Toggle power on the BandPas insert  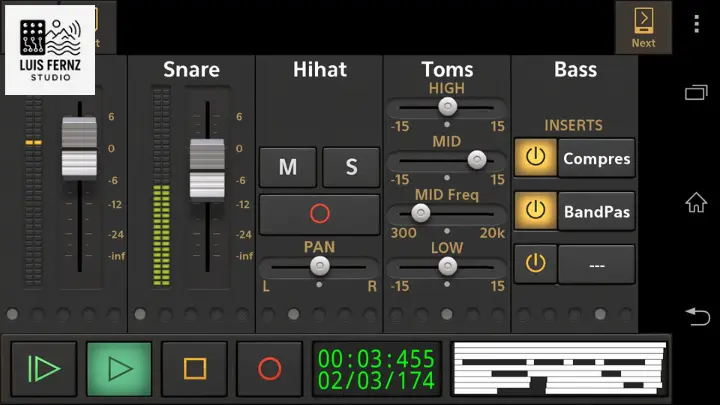(x=535, y=211)
